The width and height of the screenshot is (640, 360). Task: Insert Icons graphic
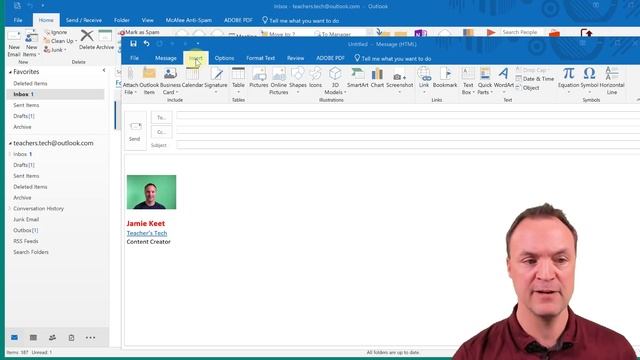pyautogui.click(x=316, y=78)
